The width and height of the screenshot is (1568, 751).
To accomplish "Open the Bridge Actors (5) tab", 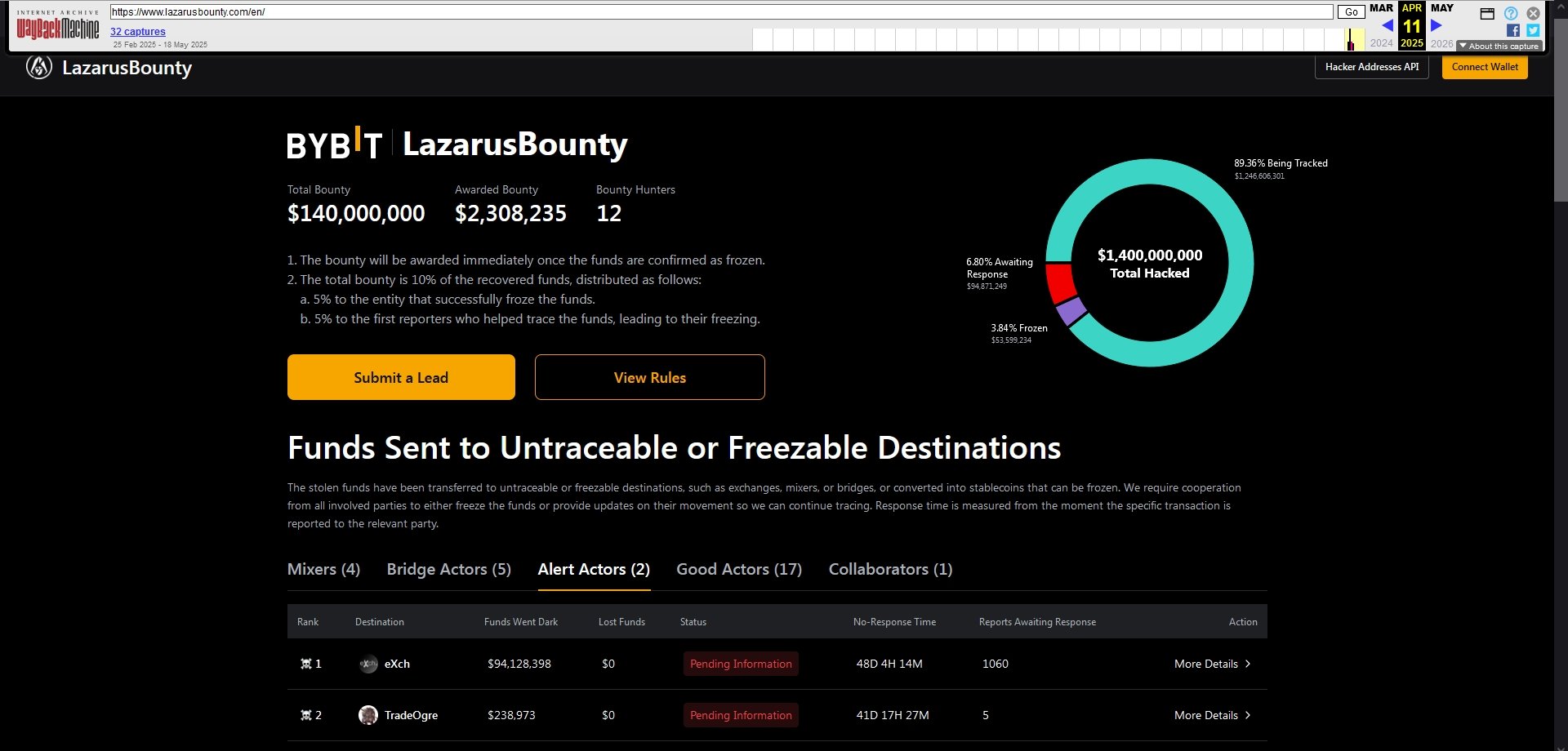I will (x=448, y=569).
